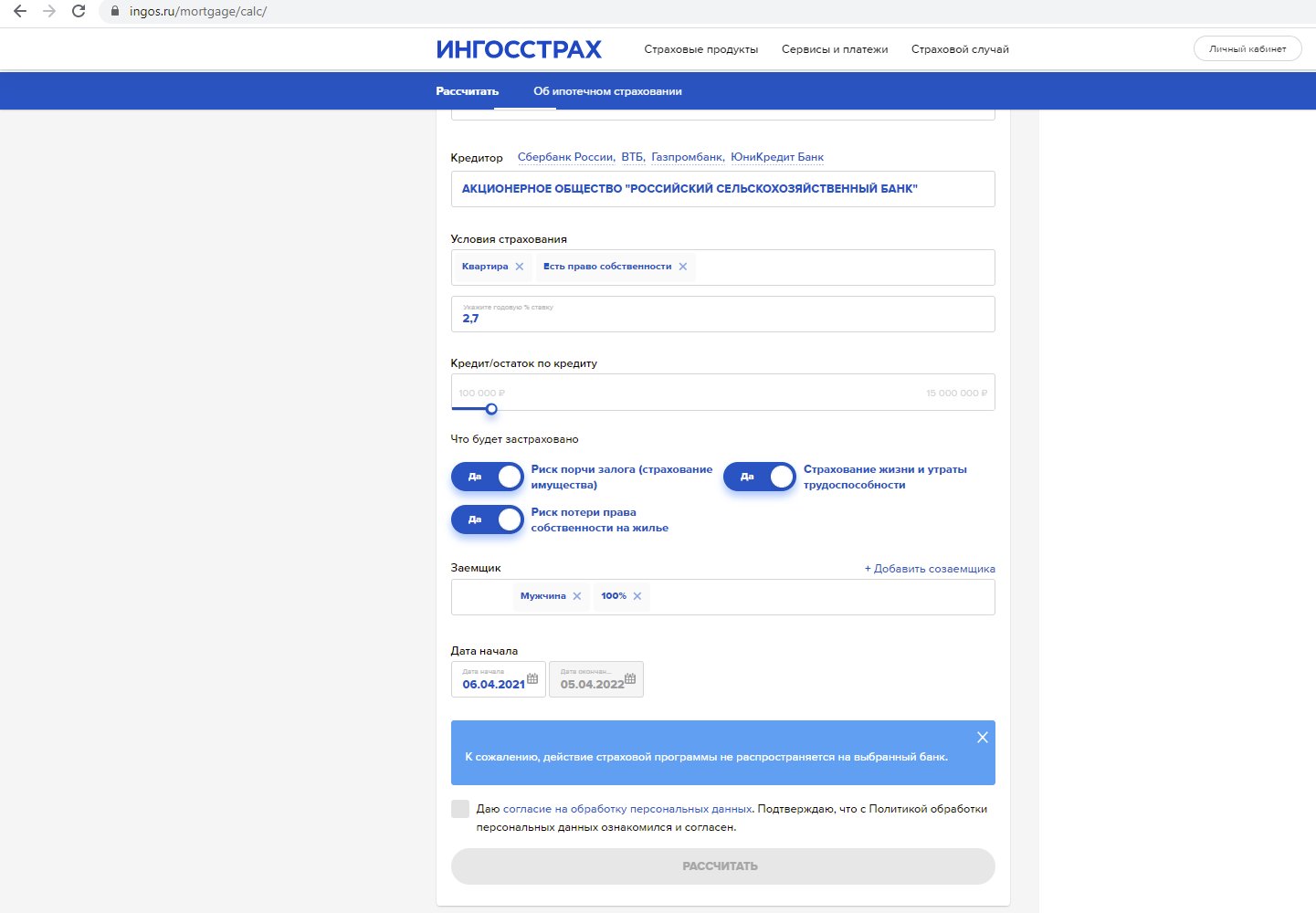
Task: Open the согласие на обработку персональных данных link
Action: (x=627, y=809)
